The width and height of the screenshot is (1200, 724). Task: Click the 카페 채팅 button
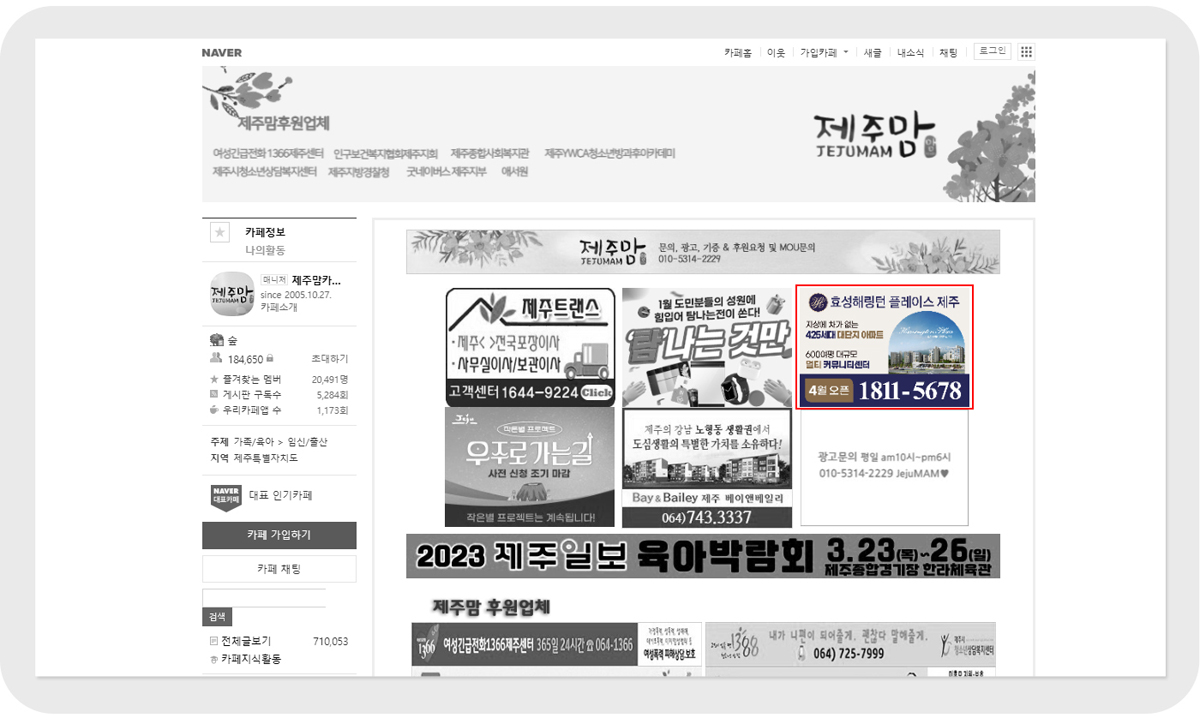279,569
